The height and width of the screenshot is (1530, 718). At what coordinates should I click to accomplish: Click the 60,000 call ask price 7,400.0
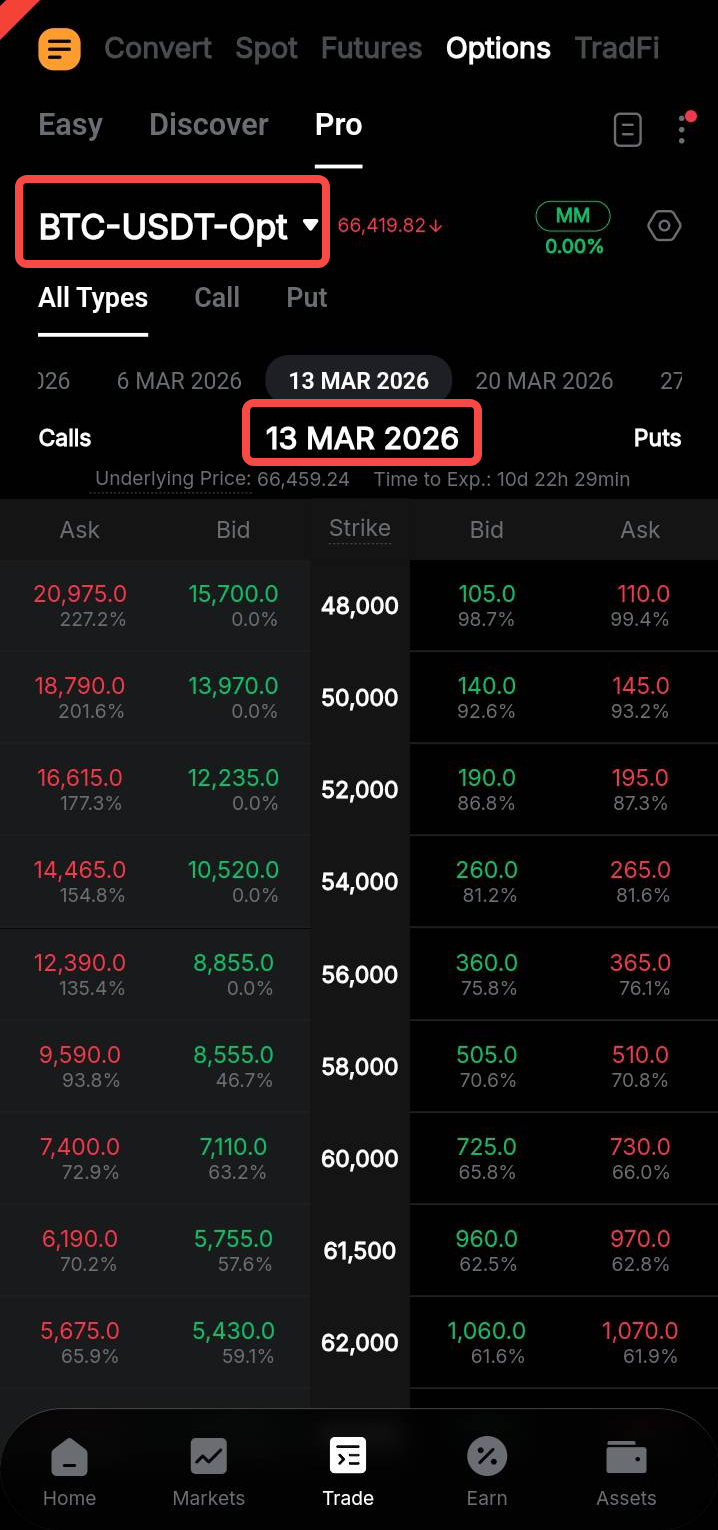click(80, 1147)
